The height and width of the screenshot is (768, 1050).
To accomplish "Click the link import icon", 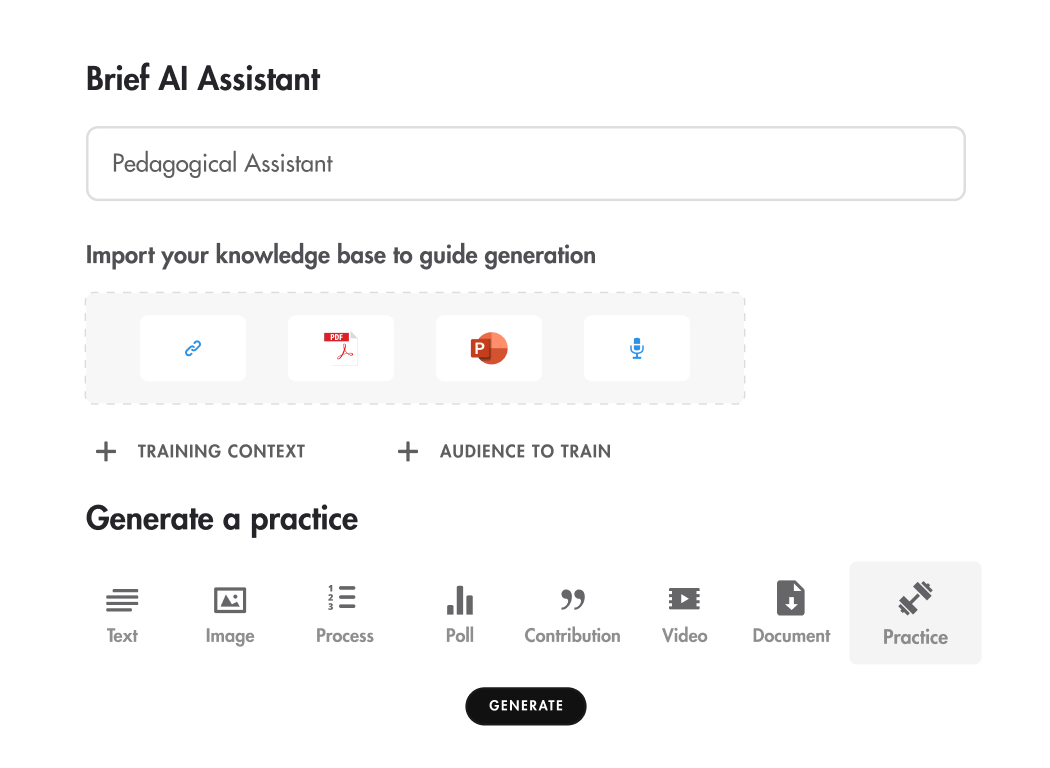I will (193, 348).
